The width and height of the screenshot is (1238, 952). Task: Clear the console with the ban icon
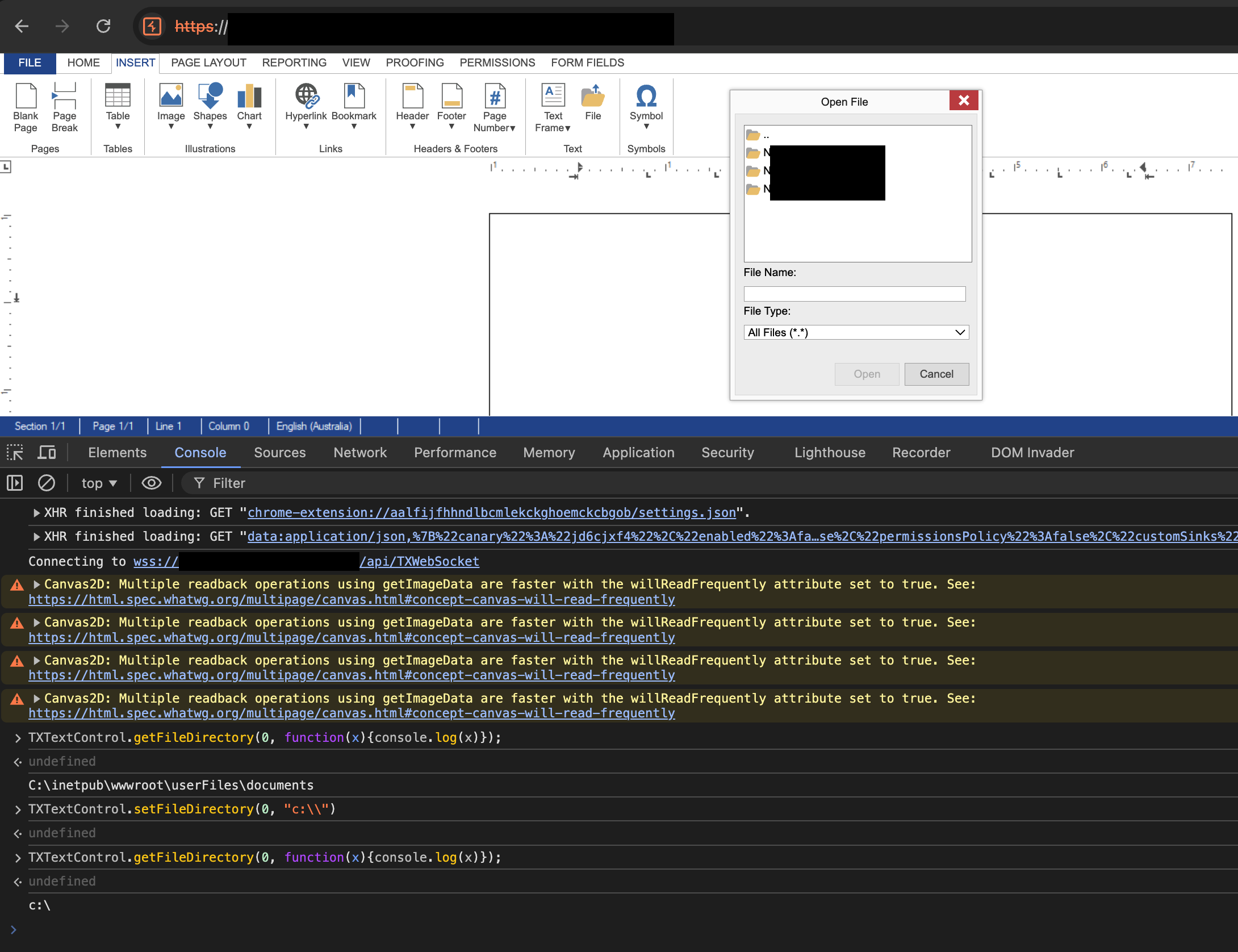47,483
